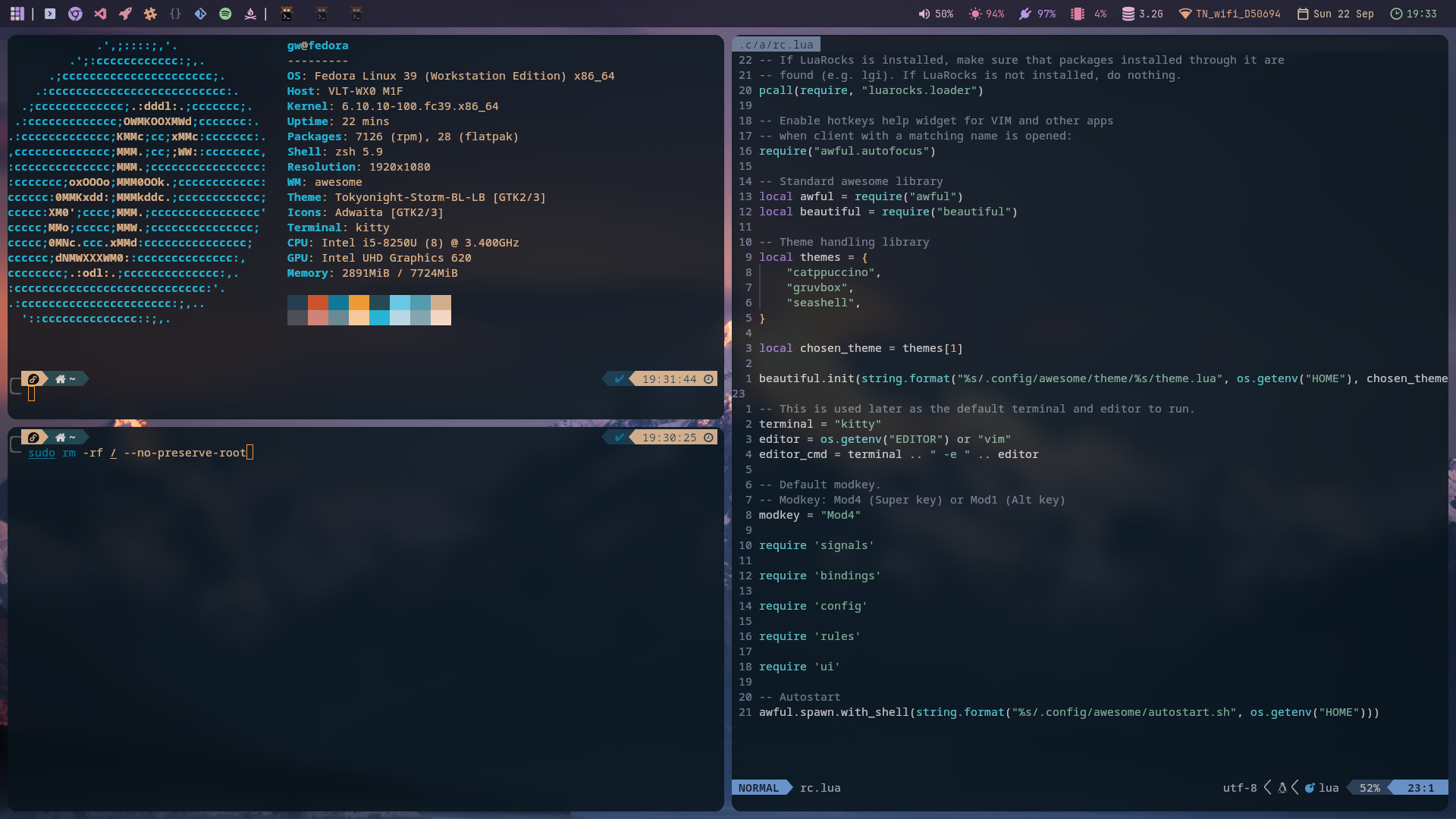1456x819 pixels.
Task: Open the app launcher grid icon
Action: (x=17, y=14)
